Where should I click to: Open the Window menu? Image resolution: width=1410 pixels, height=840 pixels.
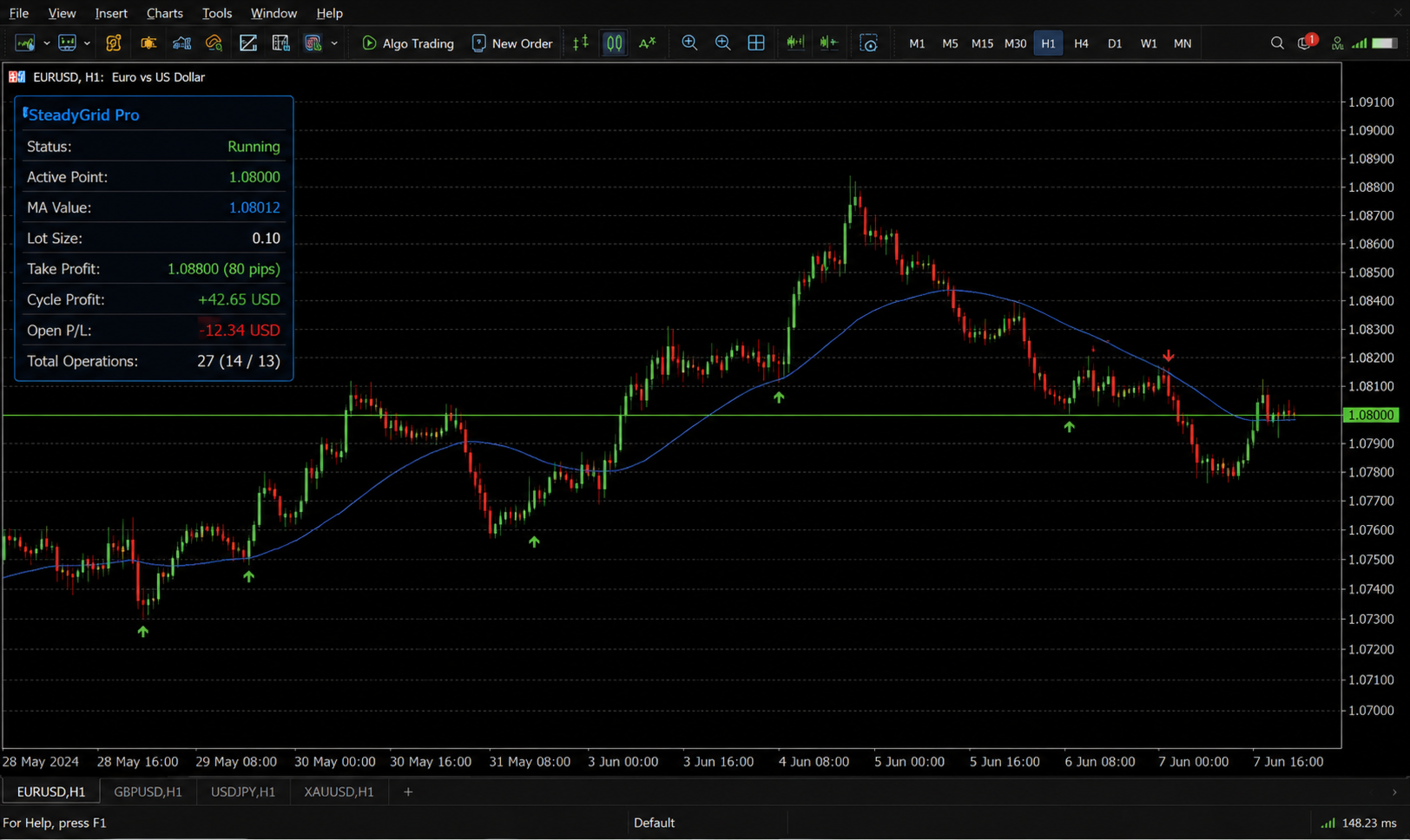(273, 13)
